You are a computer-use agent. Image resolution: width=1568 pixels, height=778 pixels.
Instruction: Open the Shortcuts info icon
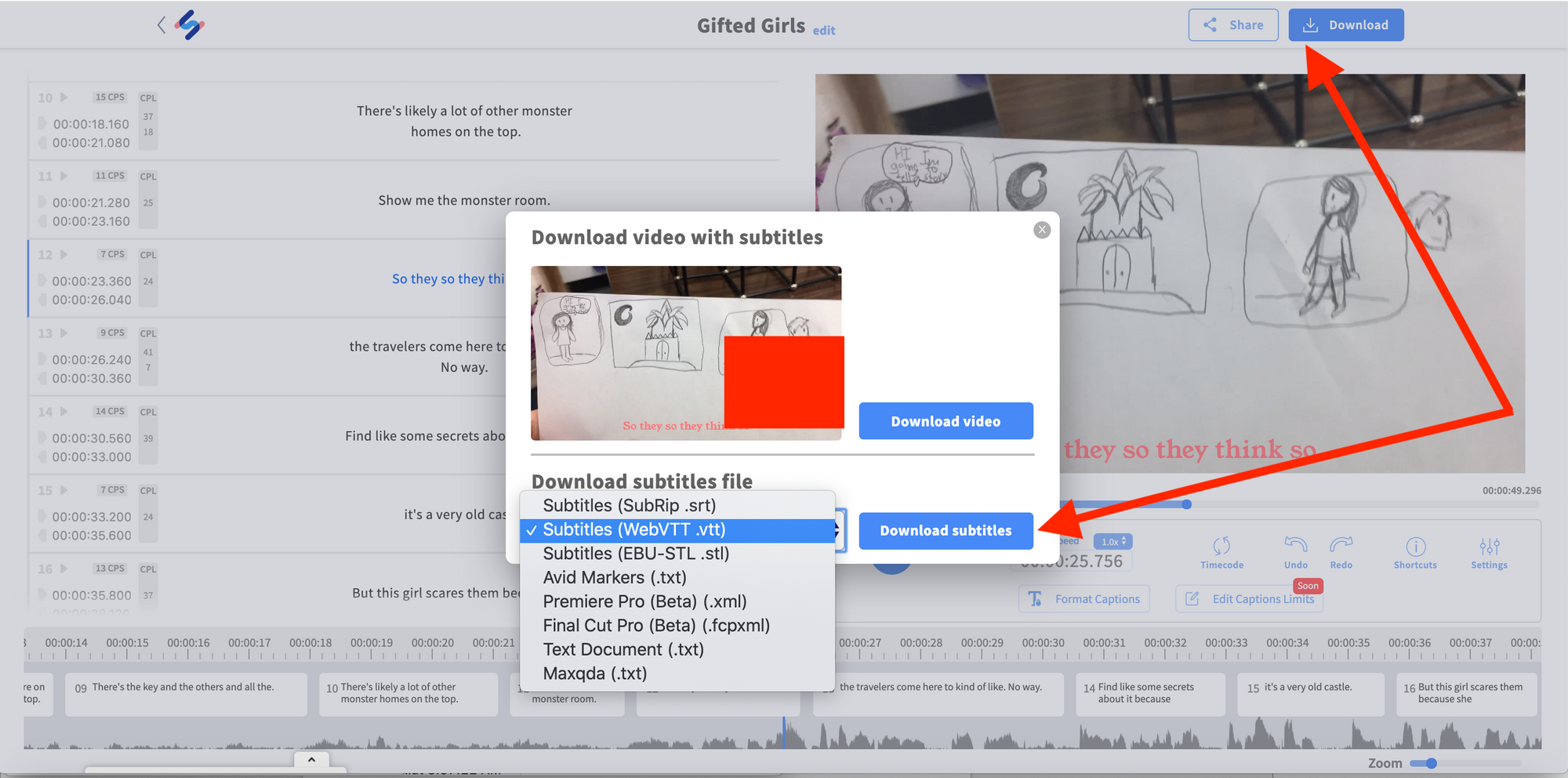(x=1415, y=546)
